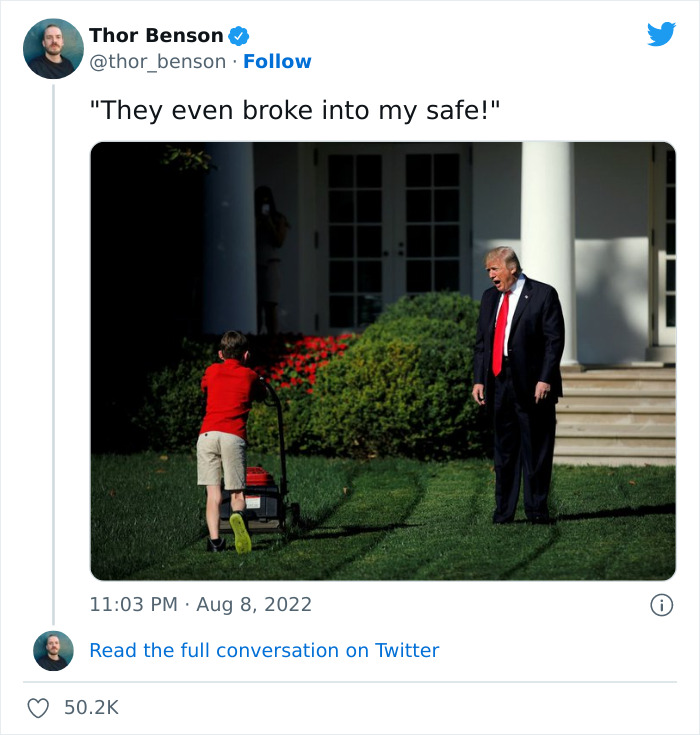Click the blue verified badge icon
The height and width of the screenshot is (735, 700).
coord(239,36)
